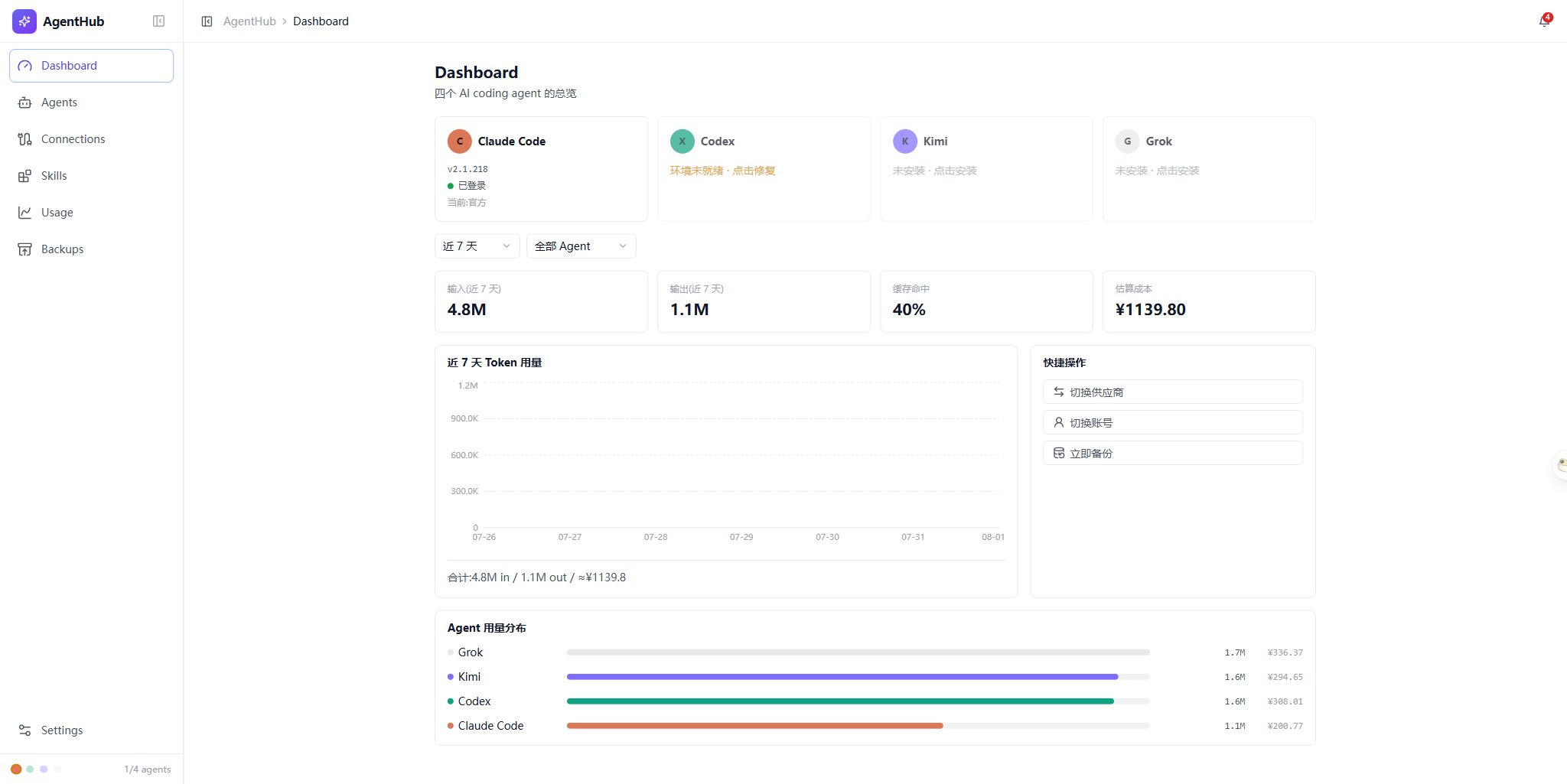Click the Codex avatar circle X
This screenshot has height=784, width=1567.
[682, 142]
